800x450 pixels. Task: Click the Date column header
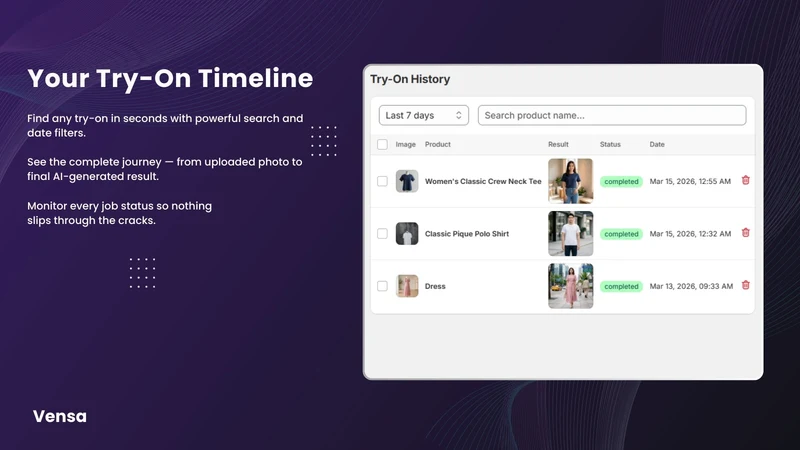(657, 144)
